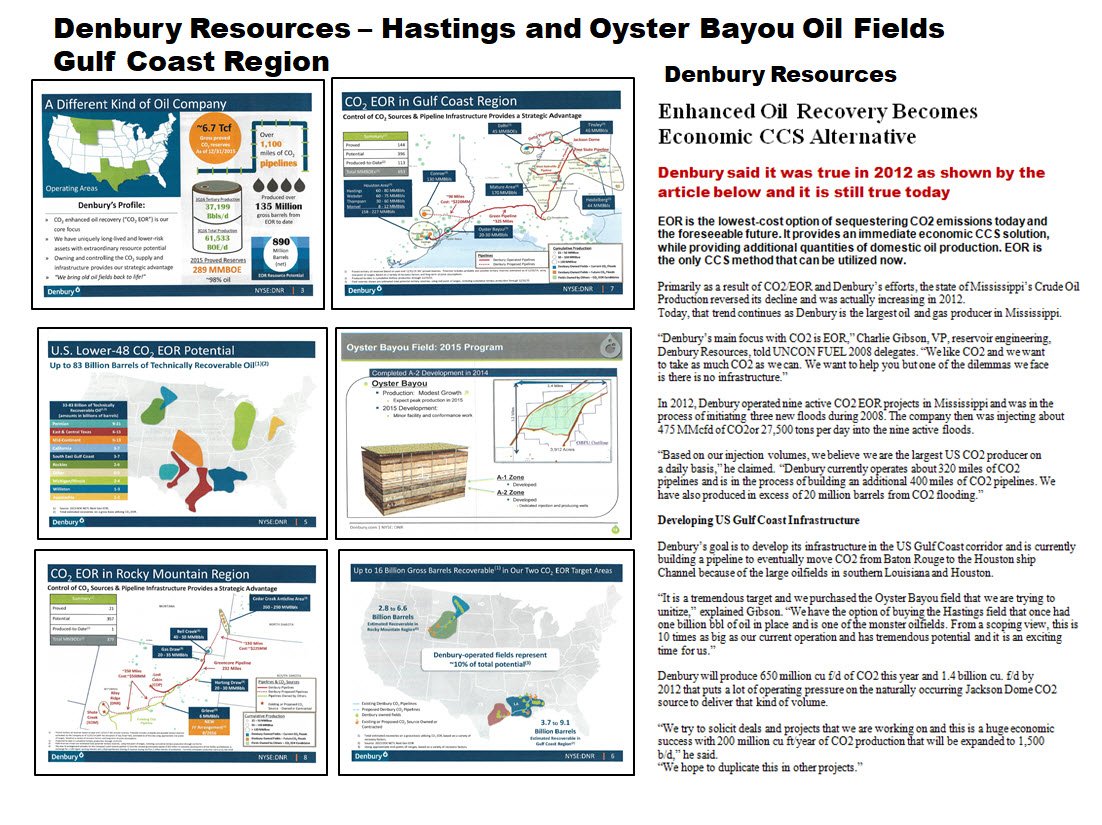Image resolution: width=1102 pixels, height=825 pixels.
Task: Click the main title 'Denbury Resources – Hastings and Oyster Bayou Oil Fields'
Action: (499, 29)
